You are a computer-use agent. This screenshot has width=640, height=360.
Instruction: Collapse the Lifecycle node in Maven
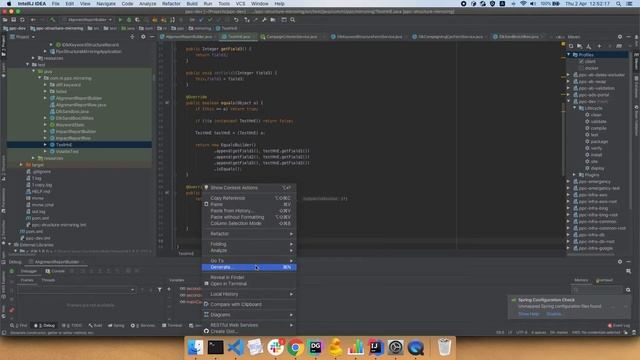[x=575, y=108]
